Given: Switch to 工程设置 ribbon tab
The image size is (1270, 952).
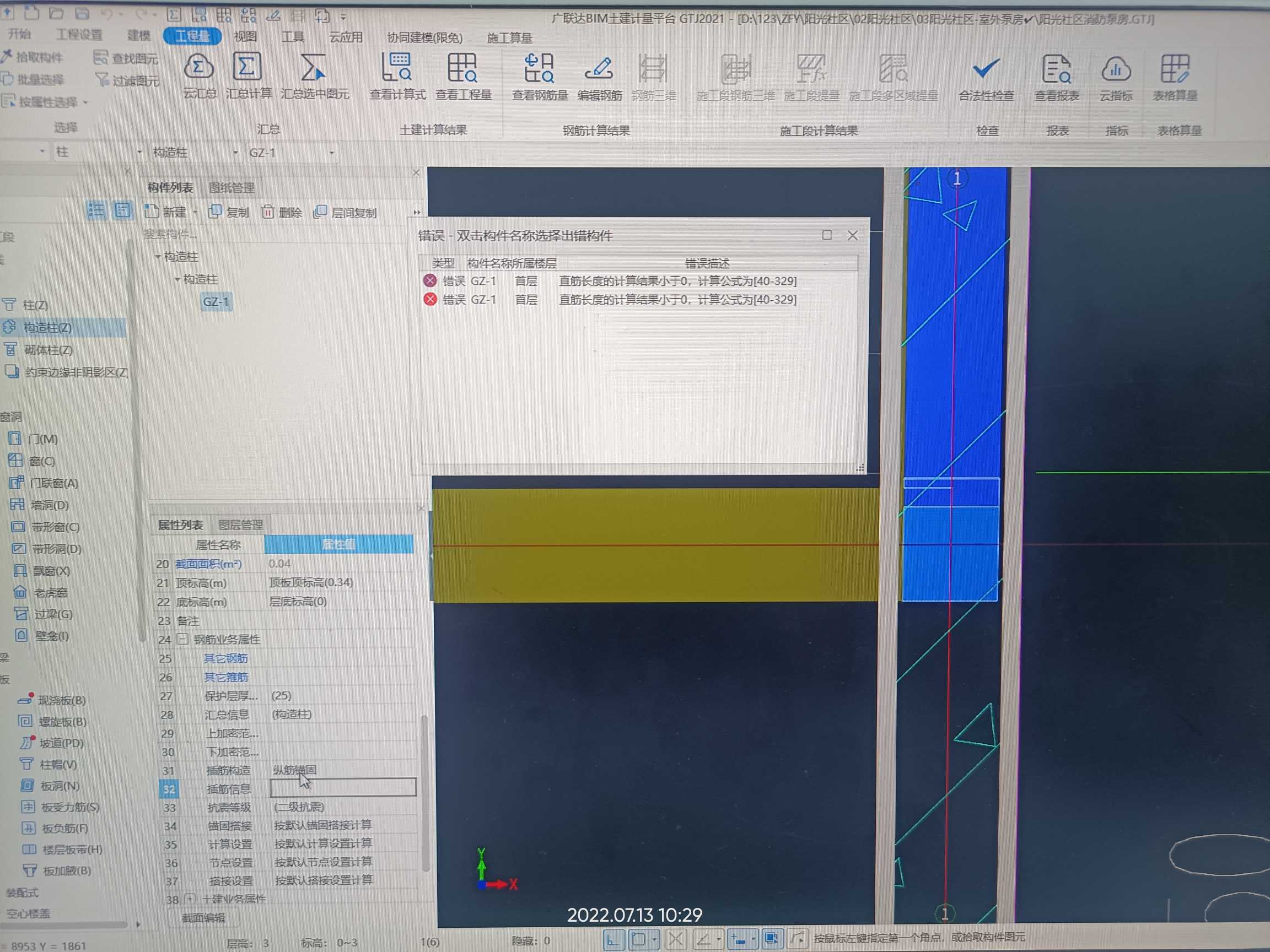Looking at the screenshot, I should (79, 35).
